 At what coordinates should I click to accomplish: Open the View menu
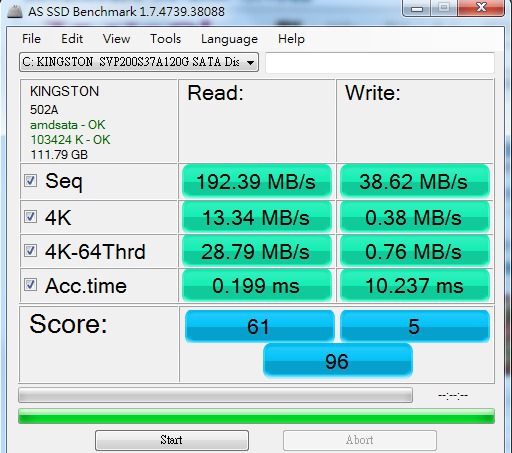(116, 39)
